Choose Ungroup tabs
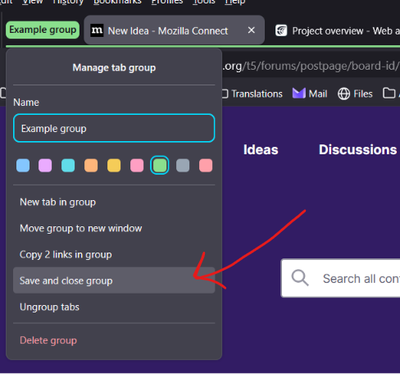The height and width of the screenshot is (374, 400). (114, 307)
